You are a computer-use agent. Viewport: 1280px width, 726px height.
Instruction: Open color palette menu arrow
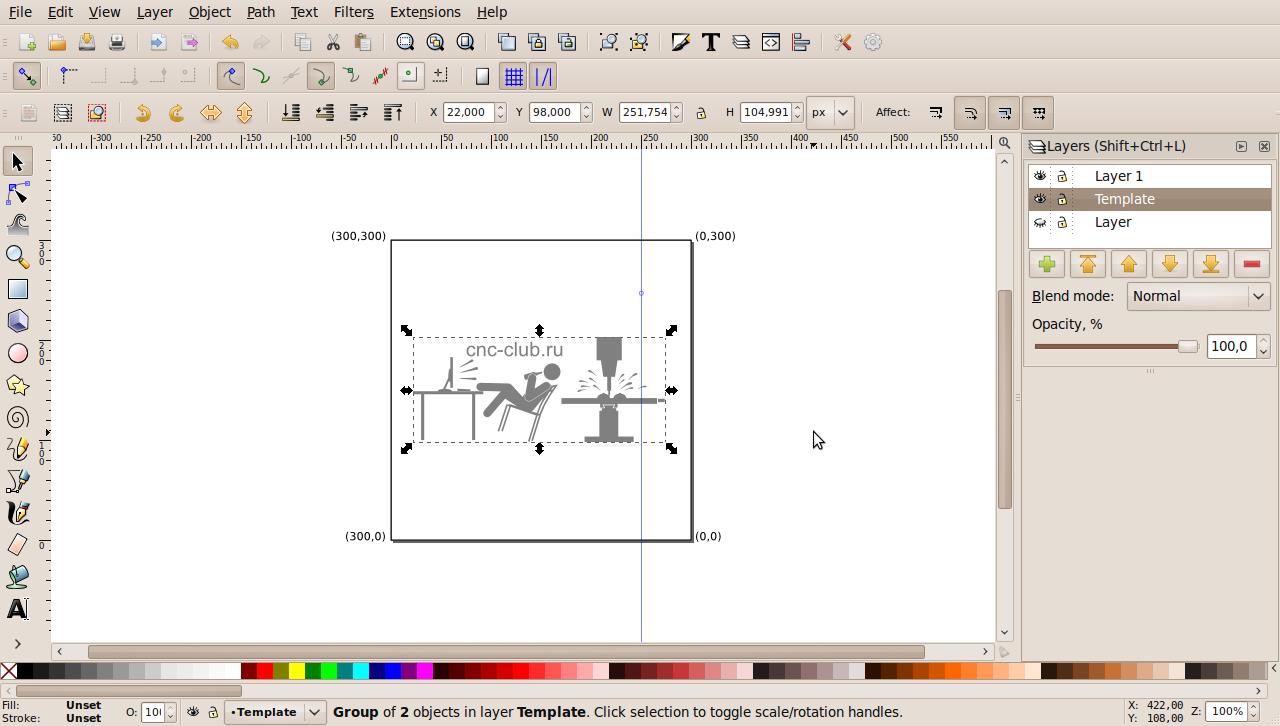click(x=1272, y=670)
